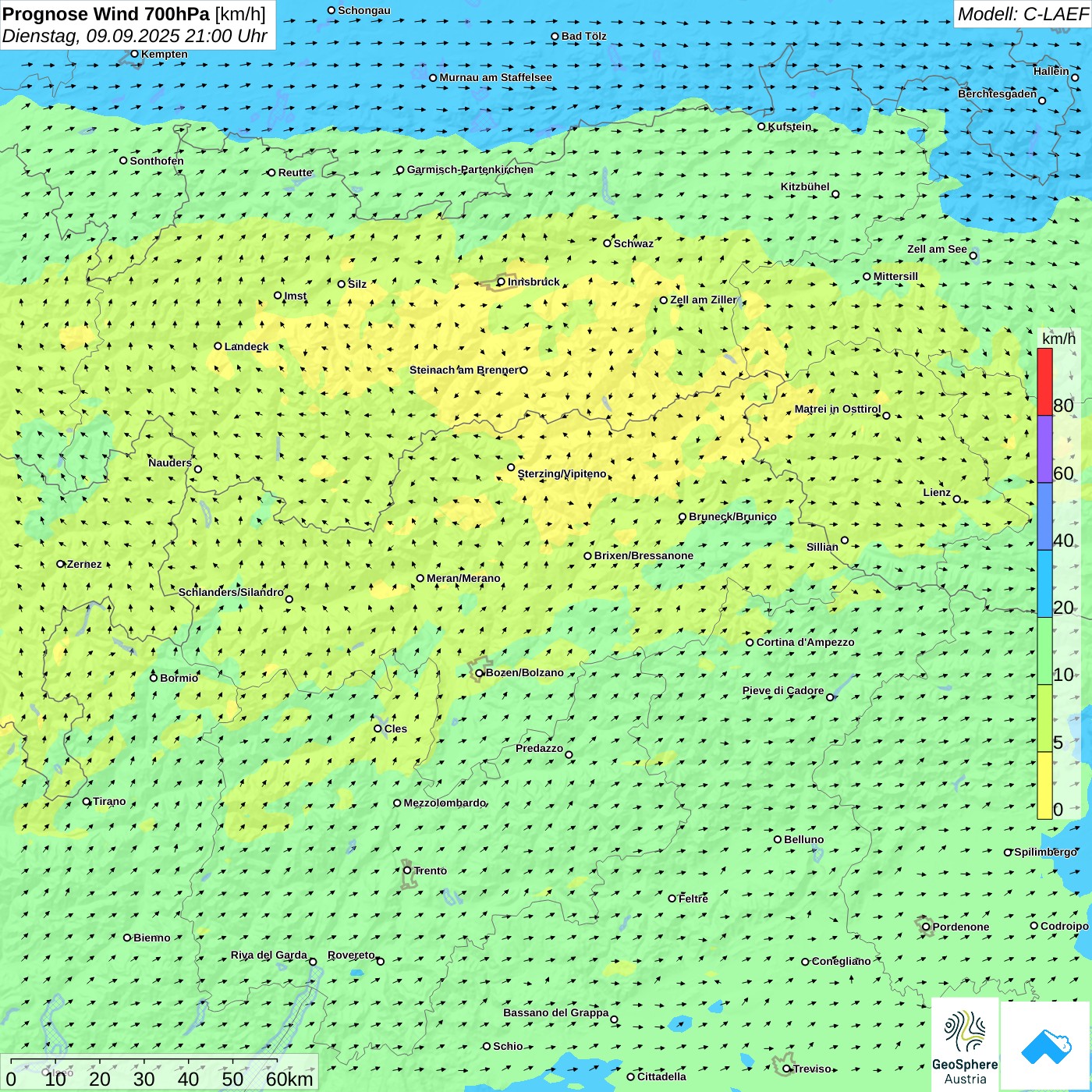Click the Mittersill label

tap(896, 276)
